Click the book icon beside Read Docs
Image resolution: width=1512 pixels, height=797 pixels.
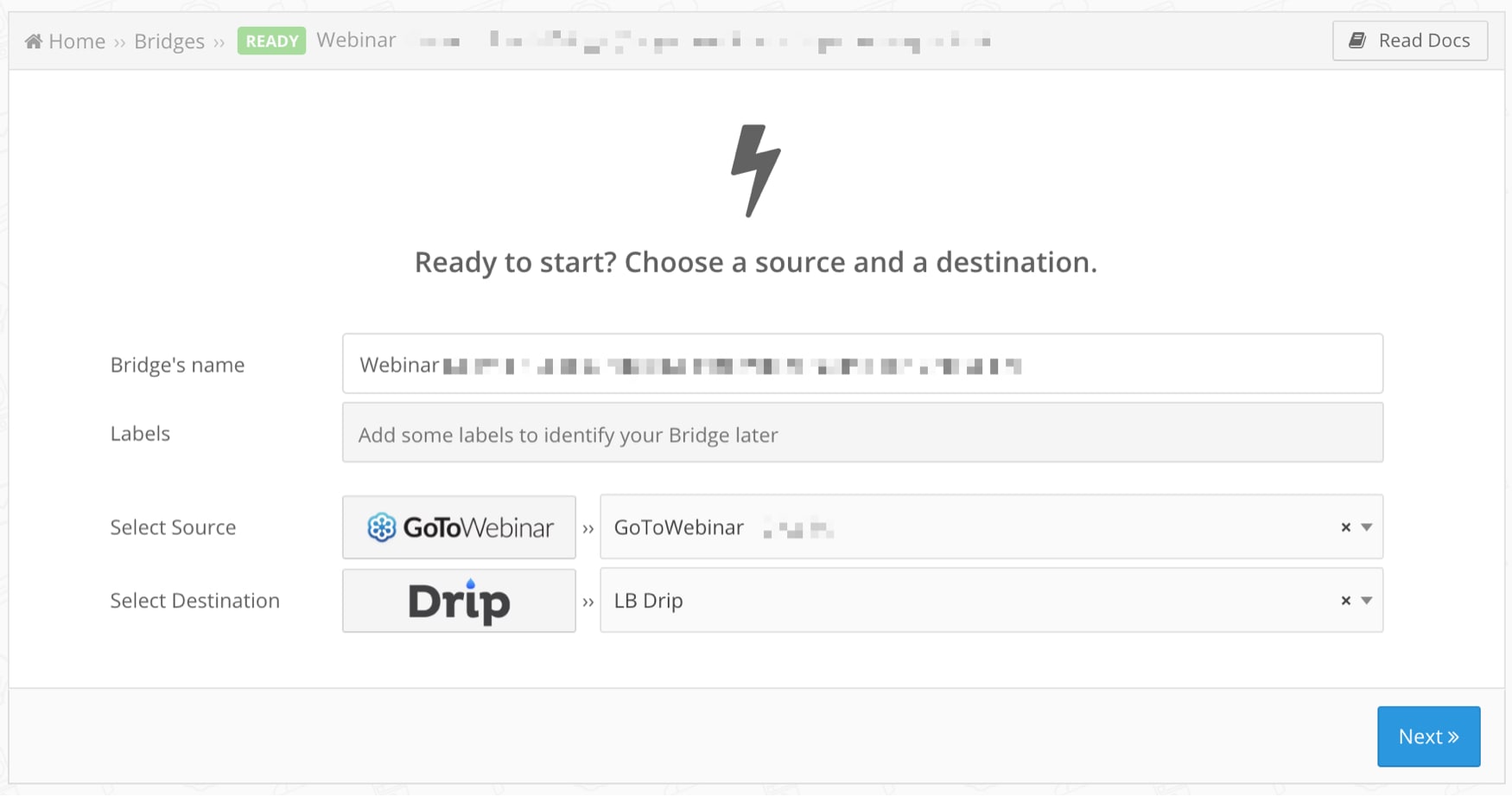(1357, 41)
